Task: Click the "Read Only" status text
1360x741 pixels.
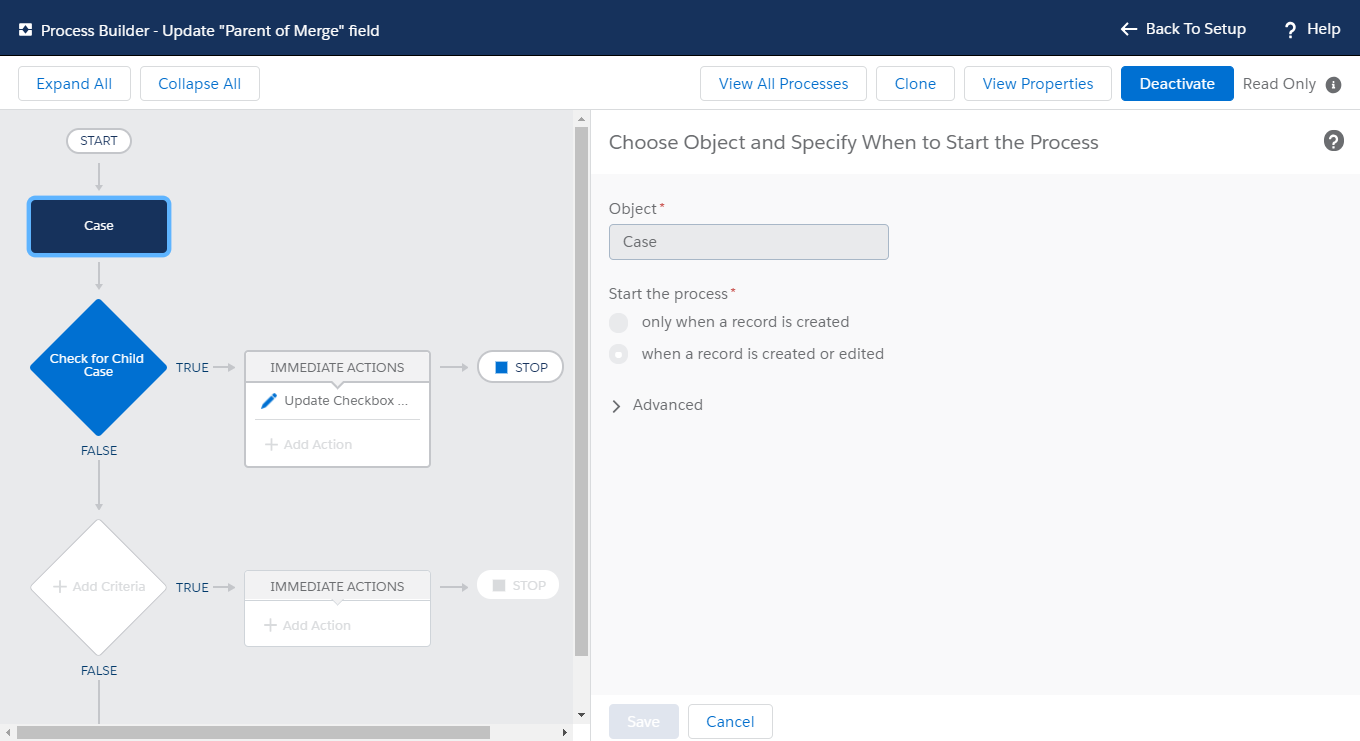Action: (x=1279, y=84)
